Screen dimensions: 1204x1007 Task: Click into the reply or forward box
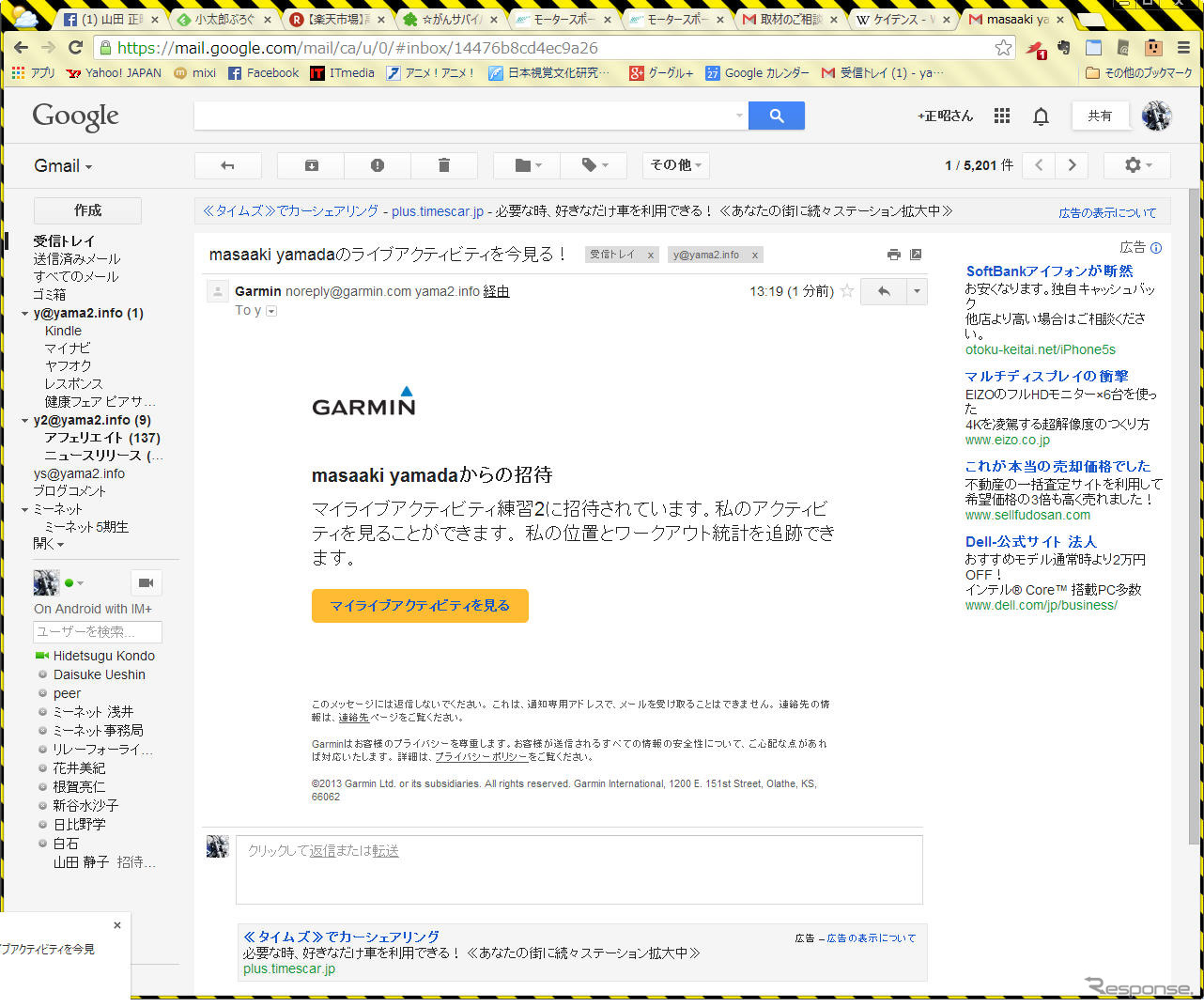[x=579, y=870]
